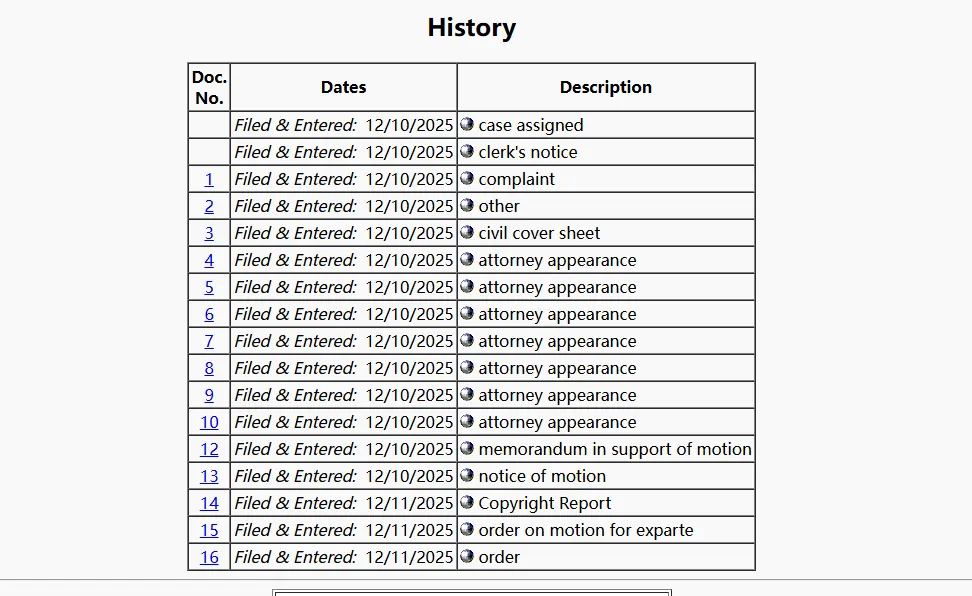Click the globe icon next to clerk's notice
Viewport: 972px width, 596px height.
tap(467, 152)
